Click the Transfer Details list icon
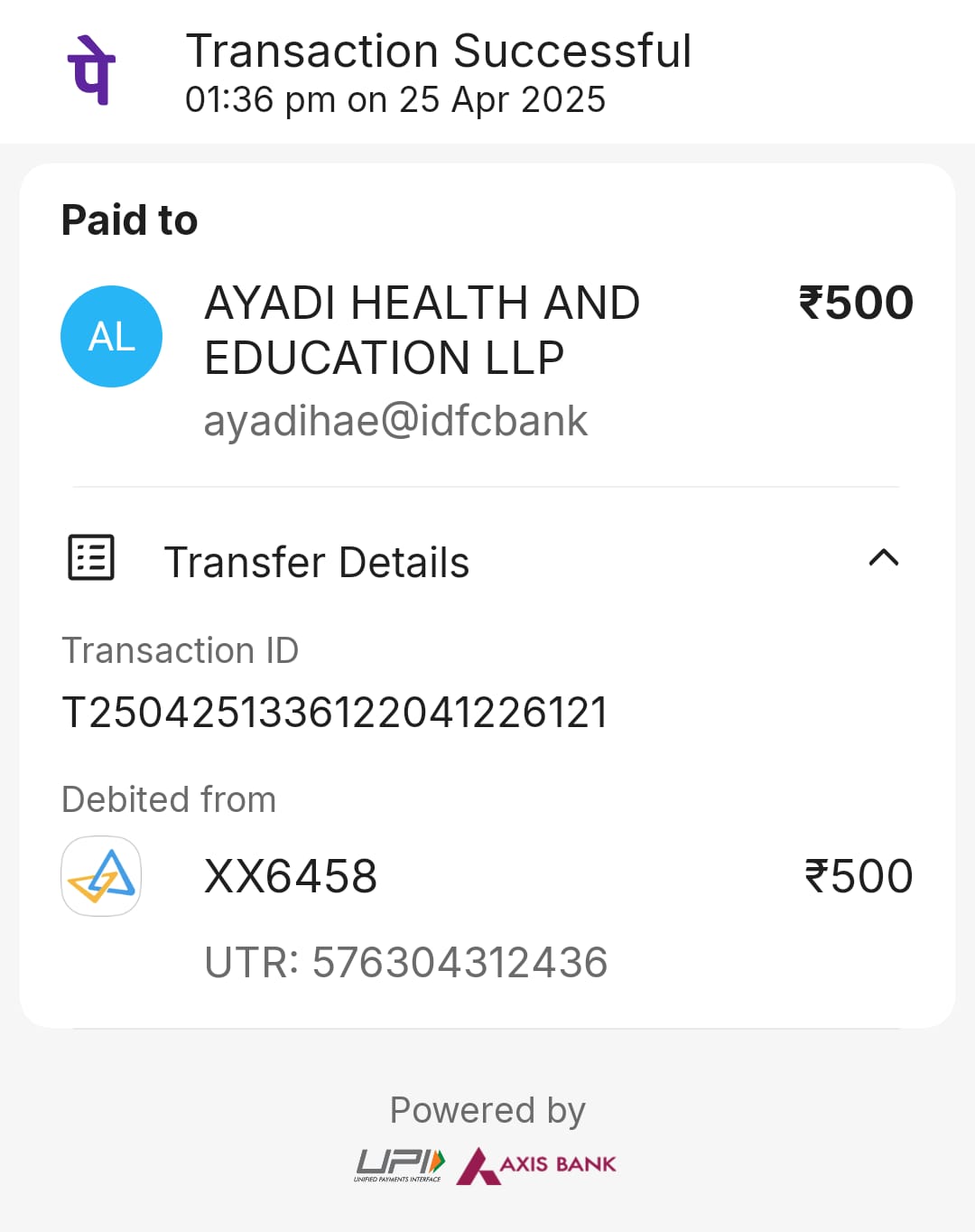This screenshot has height=1232, width=975. pos(91,557)
